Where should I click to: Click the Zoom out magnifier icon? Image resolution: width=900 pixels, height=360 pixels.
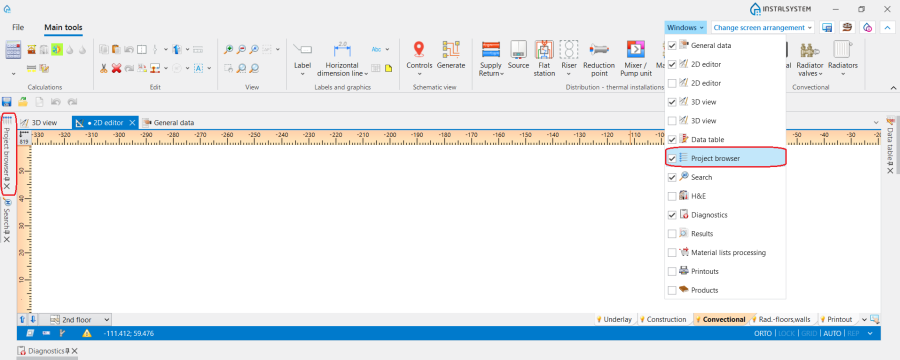coord(242,49)
